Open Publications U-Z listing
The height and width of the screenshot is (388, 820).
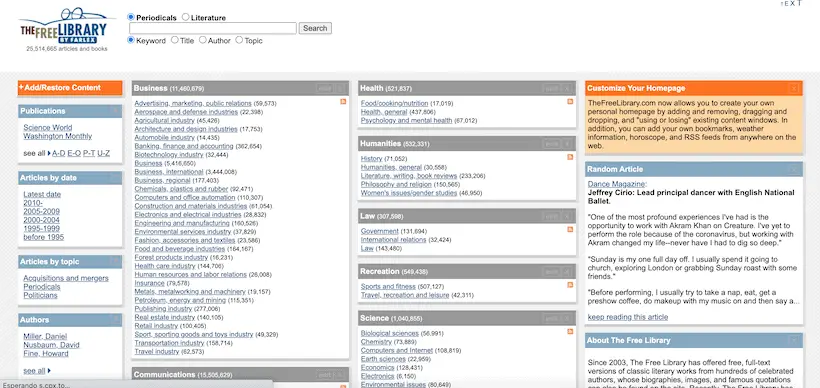104,153
